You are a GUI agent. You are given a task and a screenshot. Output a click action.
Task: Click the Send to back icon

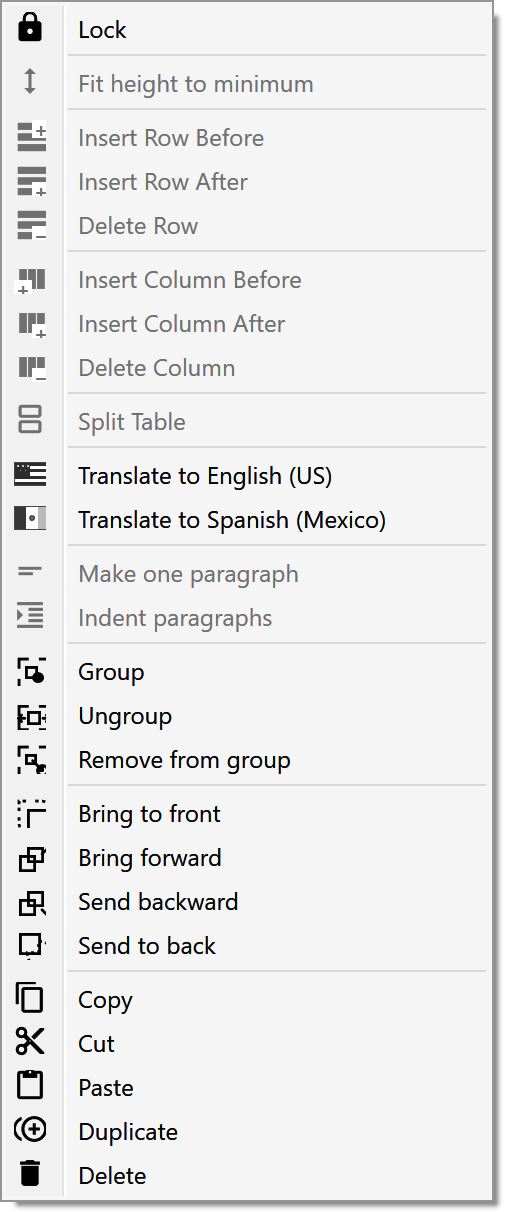pyautogui.click(x=31, y=946)
